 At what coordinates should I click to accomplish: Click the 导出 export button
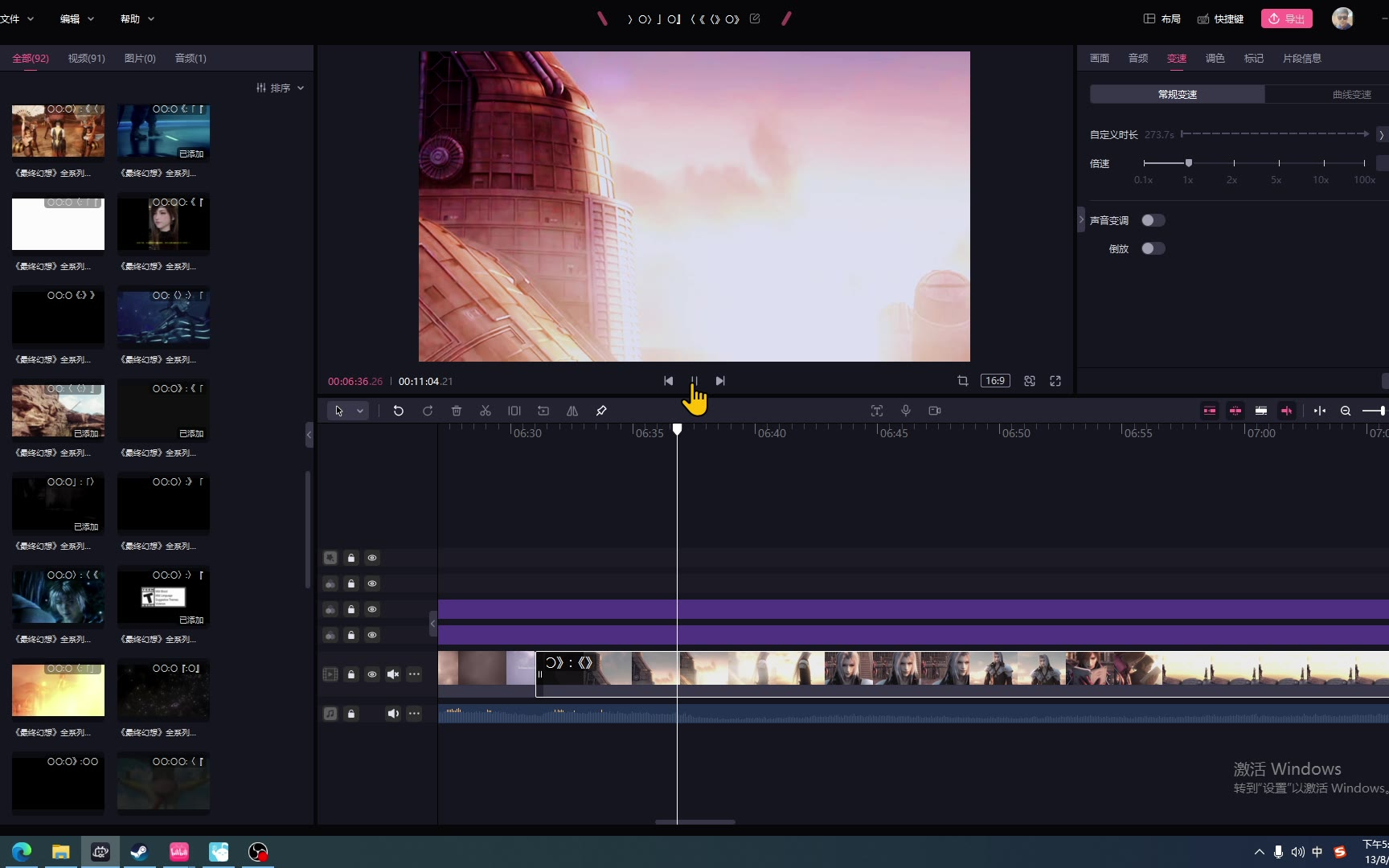1287,18
